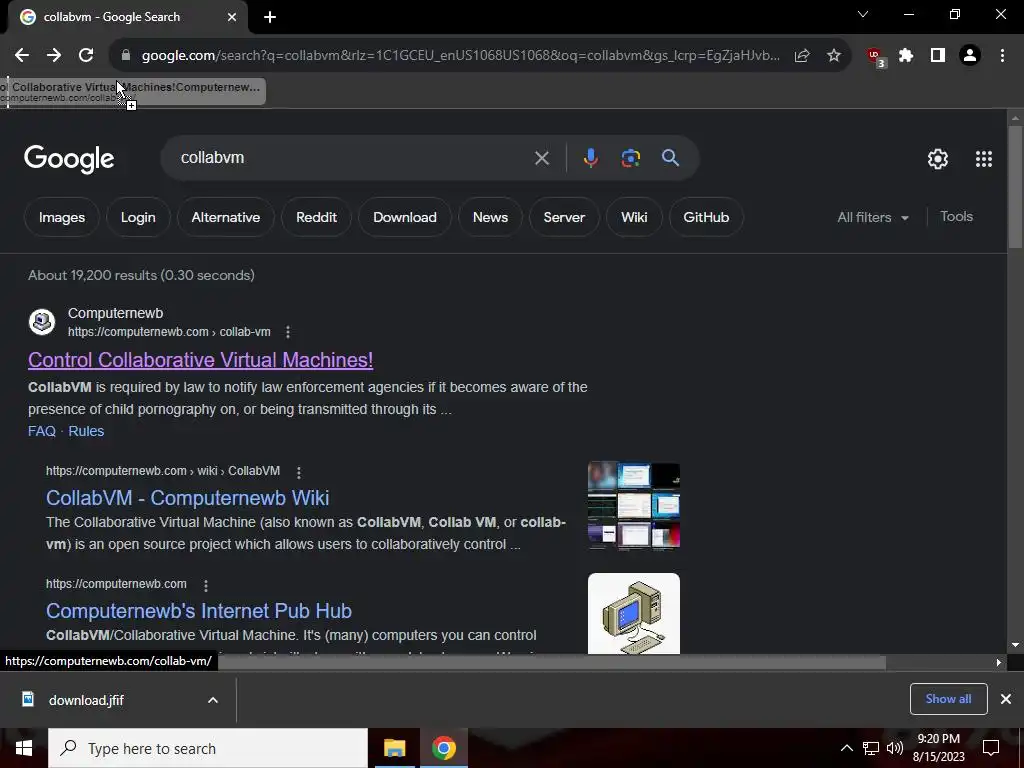Filter results by Images
1024x768 pixels.
61,217
